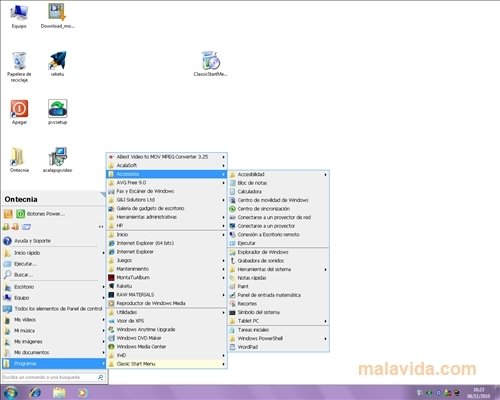Click the taskbar clock showing 16:21
Image resolution: width=500 pixels, height=400 pixels.
click(x=478, y=393)
